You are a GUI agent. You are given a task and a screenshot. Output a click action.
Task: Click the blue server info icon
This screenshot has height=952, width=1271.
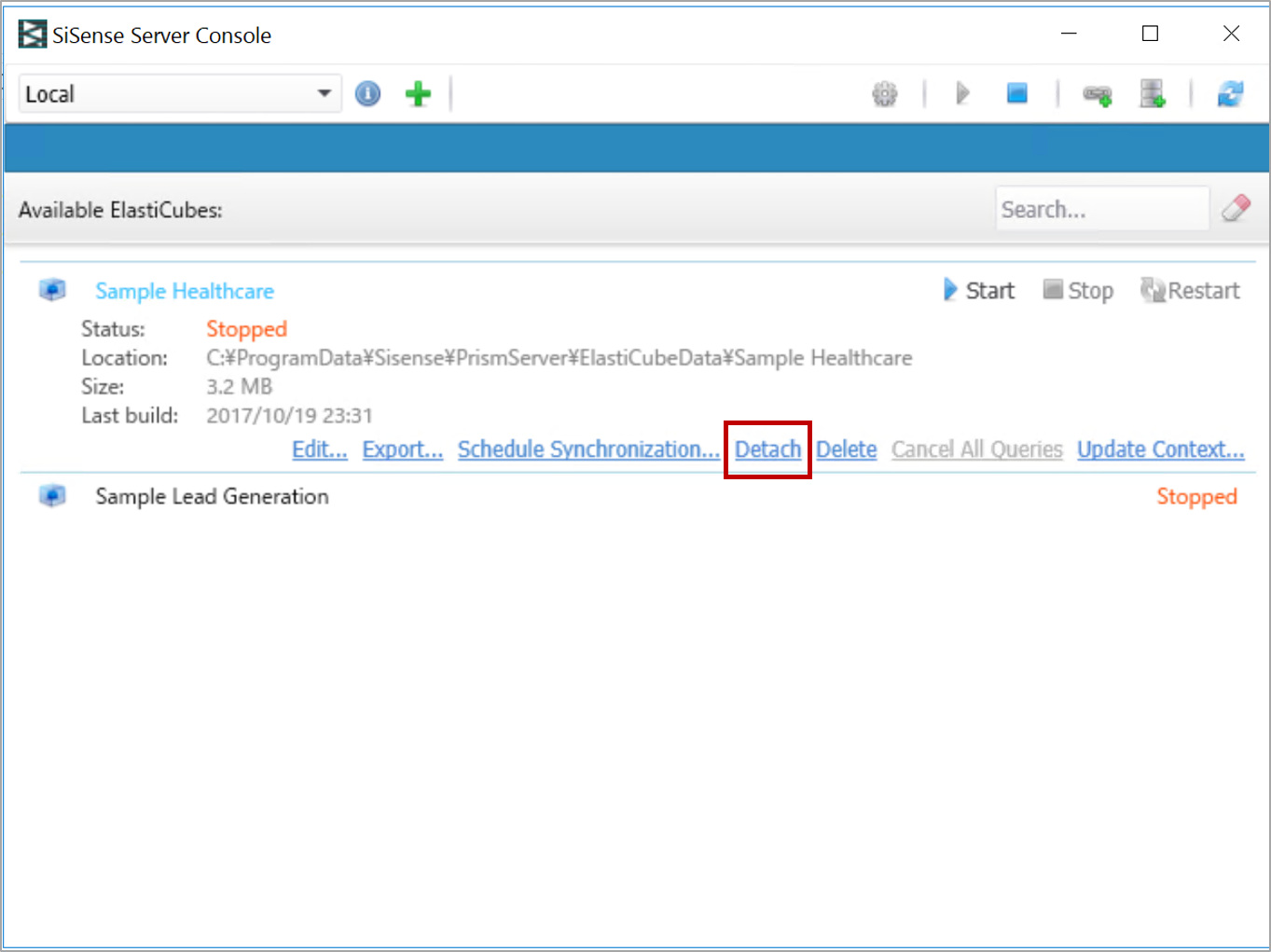point(368,93)
